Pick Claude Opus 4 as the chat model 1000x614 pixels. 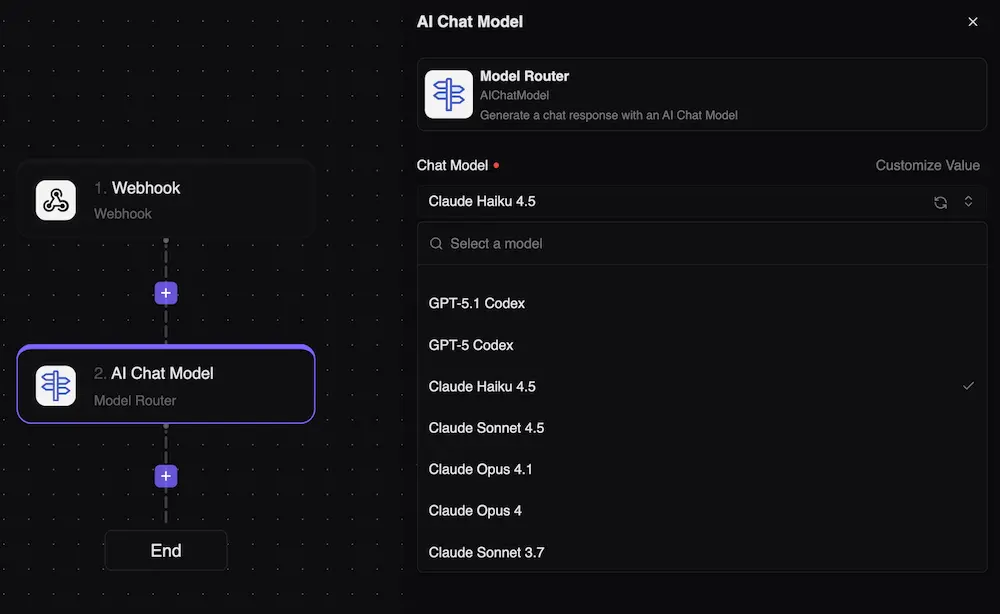[475, 510]
